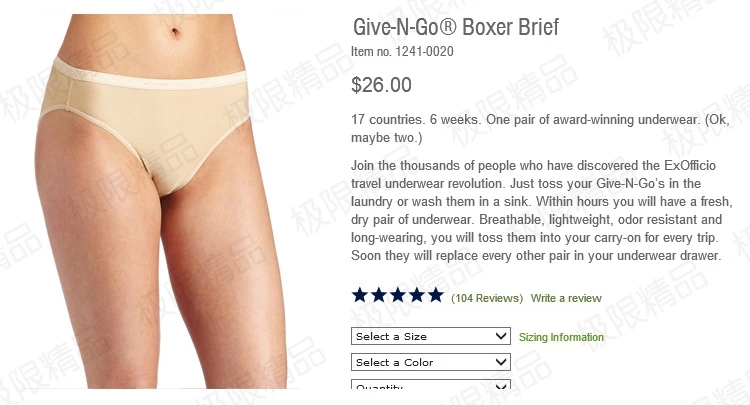Click the Give-N-Go Boxer Brief title
This screenshot has width=750, height=405.
pyautogui.click(x=456, y=27)
